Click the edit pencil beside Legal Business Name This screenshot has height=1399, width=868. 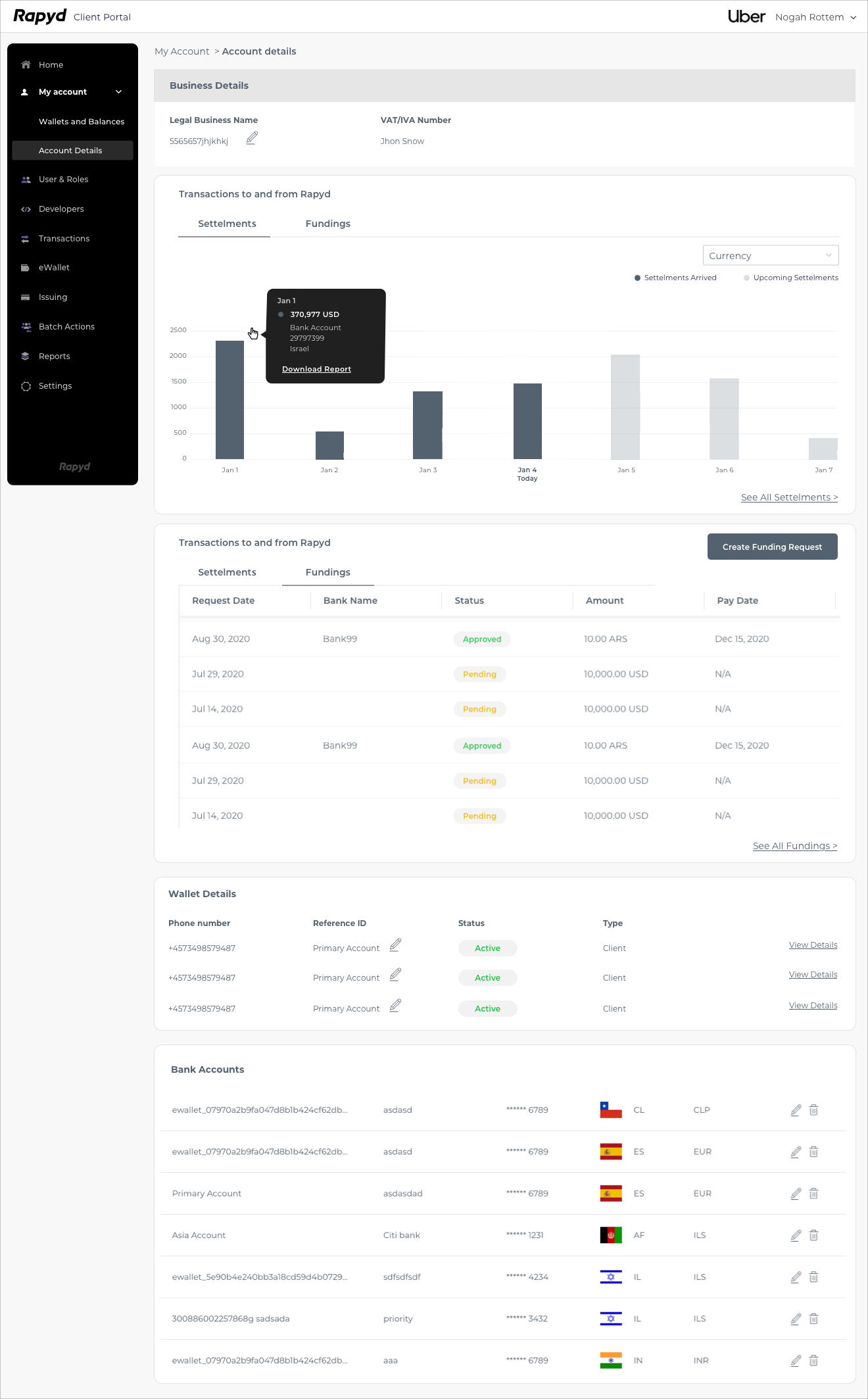(251, 139)
